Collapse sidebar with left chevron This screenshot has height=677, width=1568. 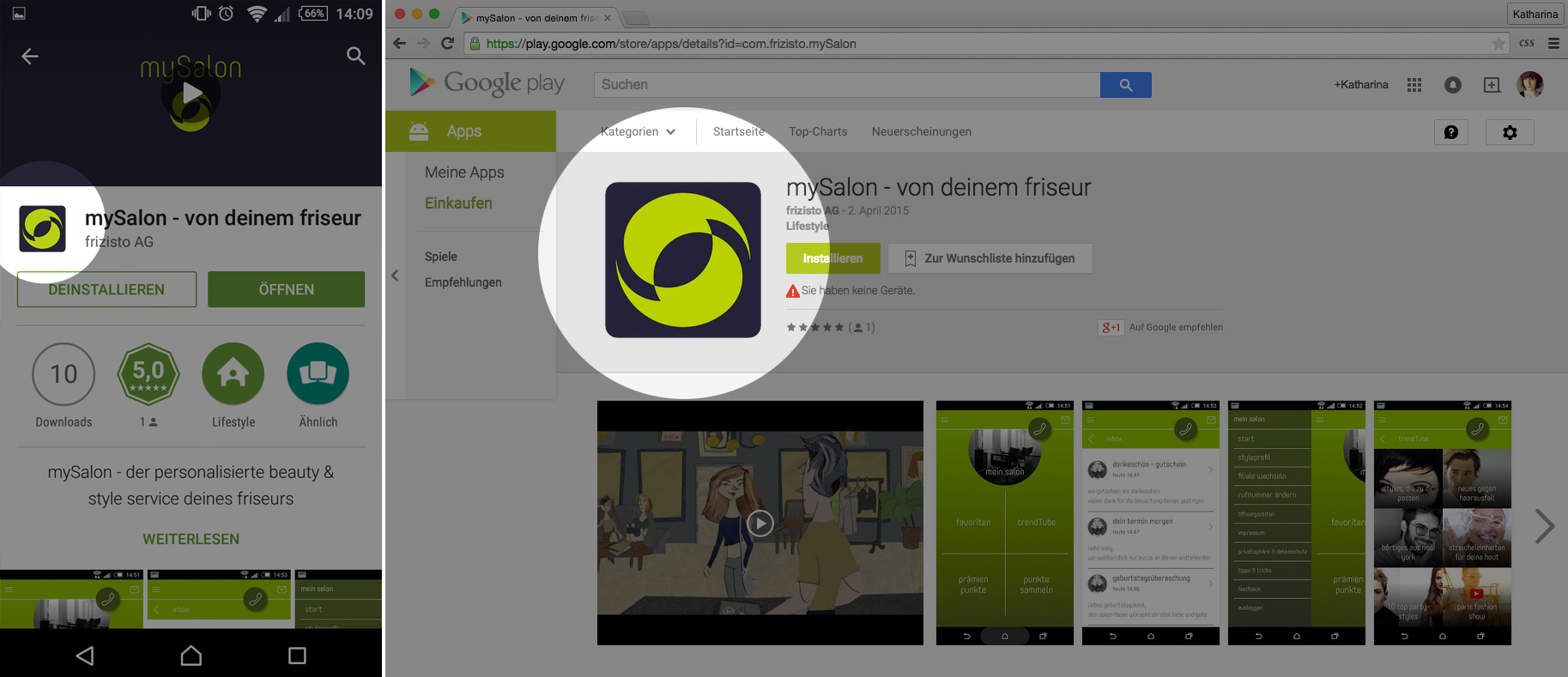coord(395,275)
